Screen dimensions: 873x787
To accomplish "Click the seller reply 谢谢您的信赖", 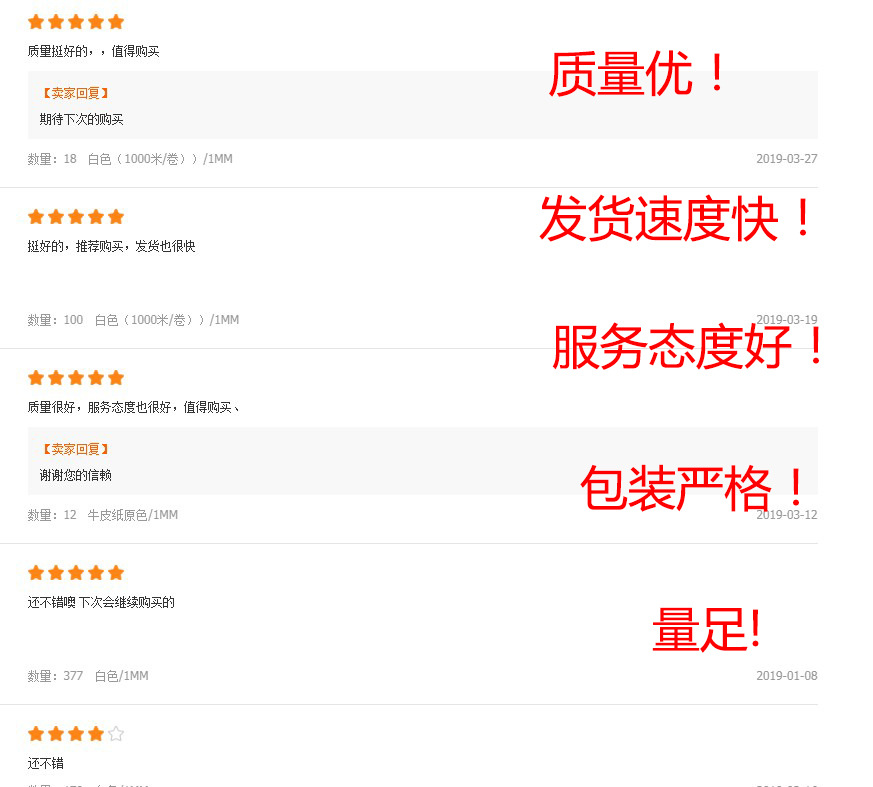I will (75, 475).
